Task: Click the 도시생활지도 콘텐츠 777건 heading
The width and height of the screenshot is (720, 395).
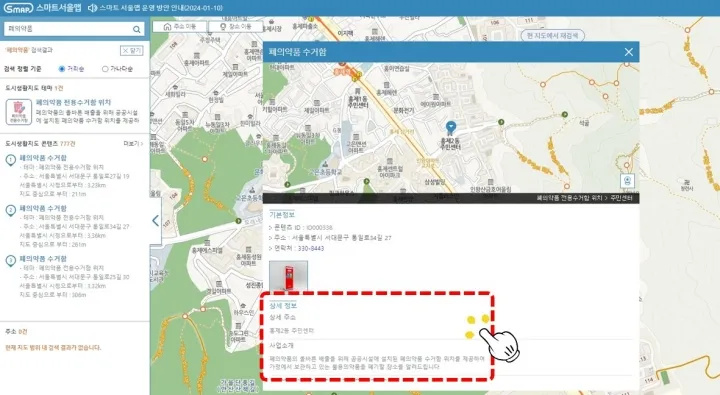Action: point(40,143)
